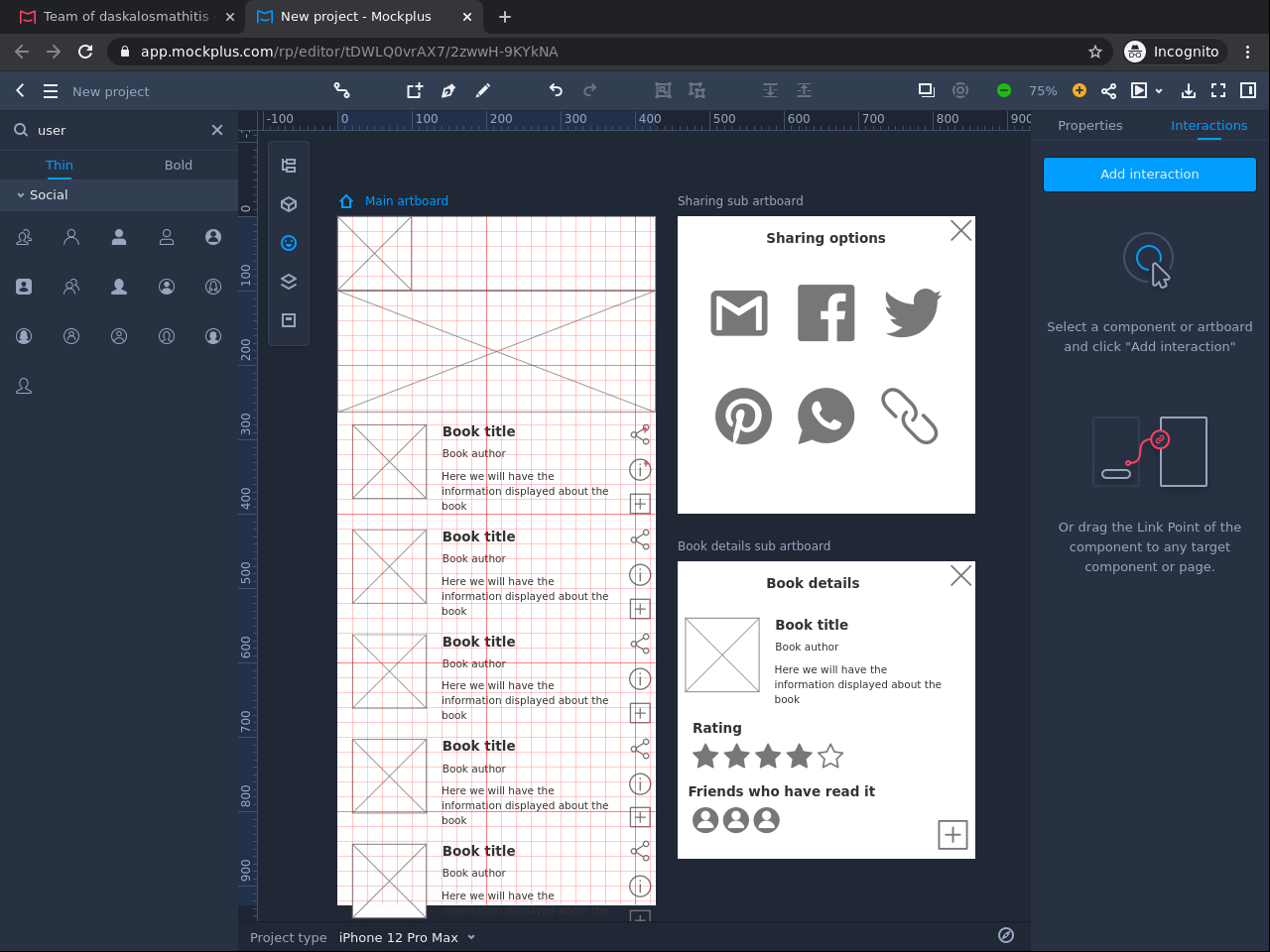Open the preview options dropdown arrow
Viewport: 1270px width, 952px height.
(x=1159, y=91)
